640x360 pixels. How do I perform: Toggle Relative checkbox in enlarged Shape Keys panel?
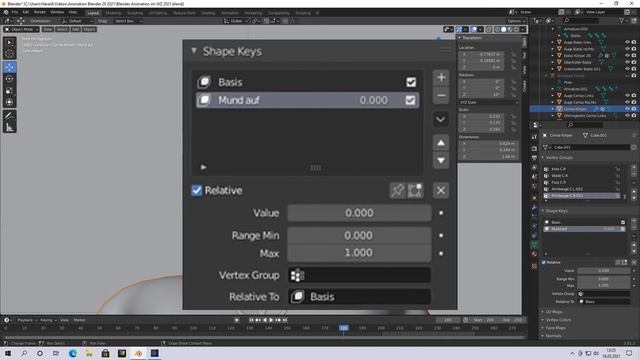(197, 191)
